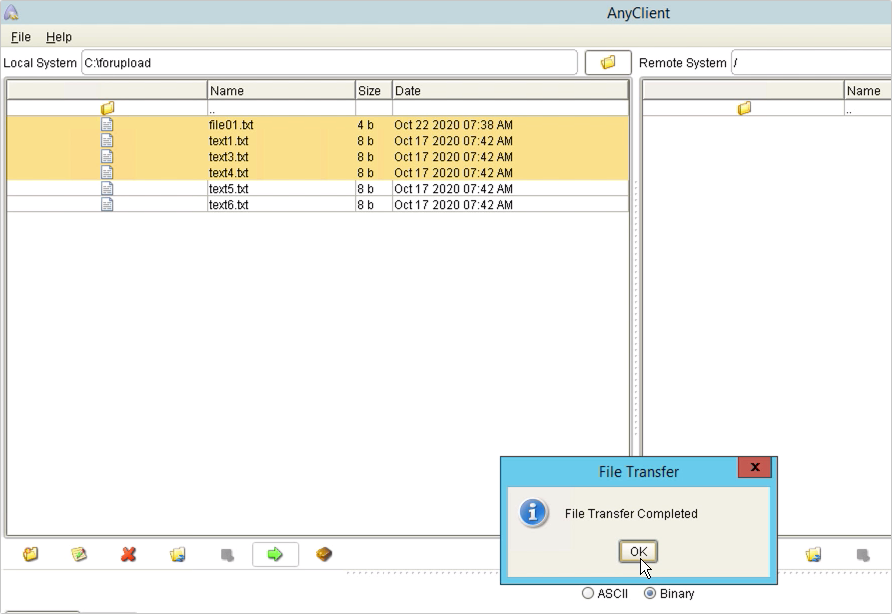Click the refresh folder icon on remote side

point(813,554)
